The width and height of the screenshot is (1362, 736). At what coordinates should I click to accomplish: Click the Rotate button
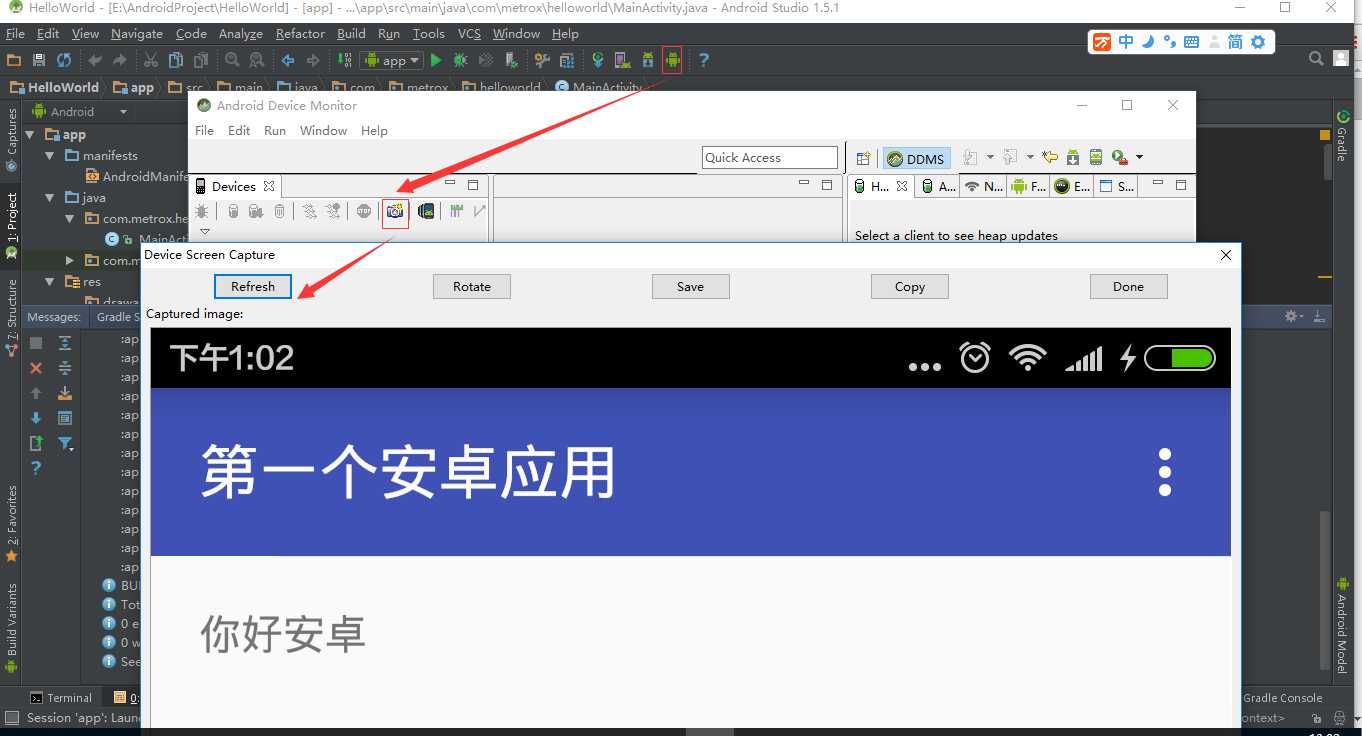(x=472, y=287)
